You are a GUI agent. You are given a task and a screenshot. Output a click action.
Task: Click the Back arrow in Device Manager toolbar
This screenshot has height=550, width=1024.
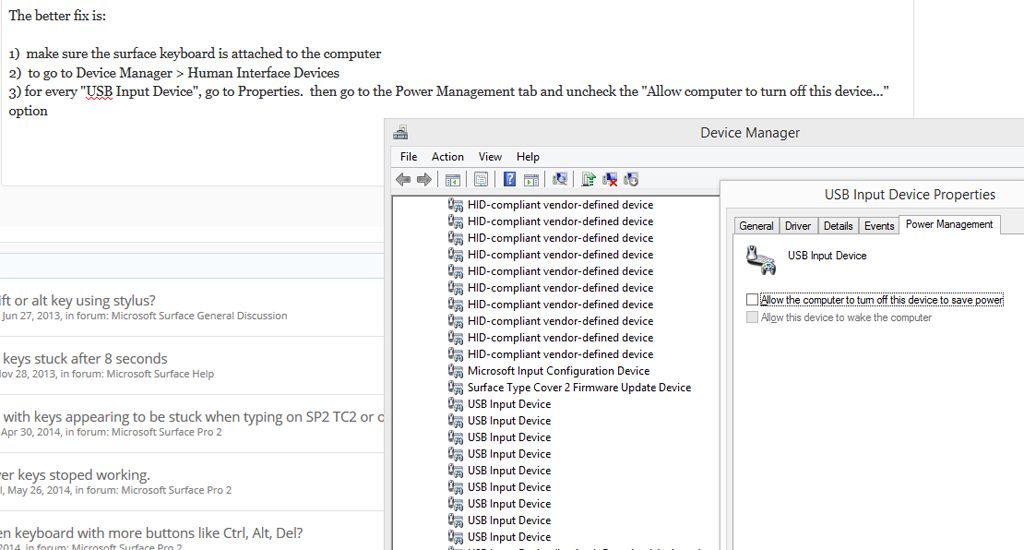tap(403, 179)
